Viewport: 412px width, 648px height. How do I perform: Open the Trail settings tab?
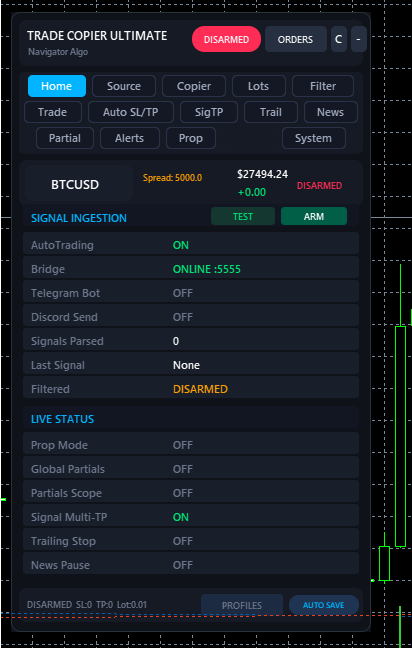click(271, 112)
